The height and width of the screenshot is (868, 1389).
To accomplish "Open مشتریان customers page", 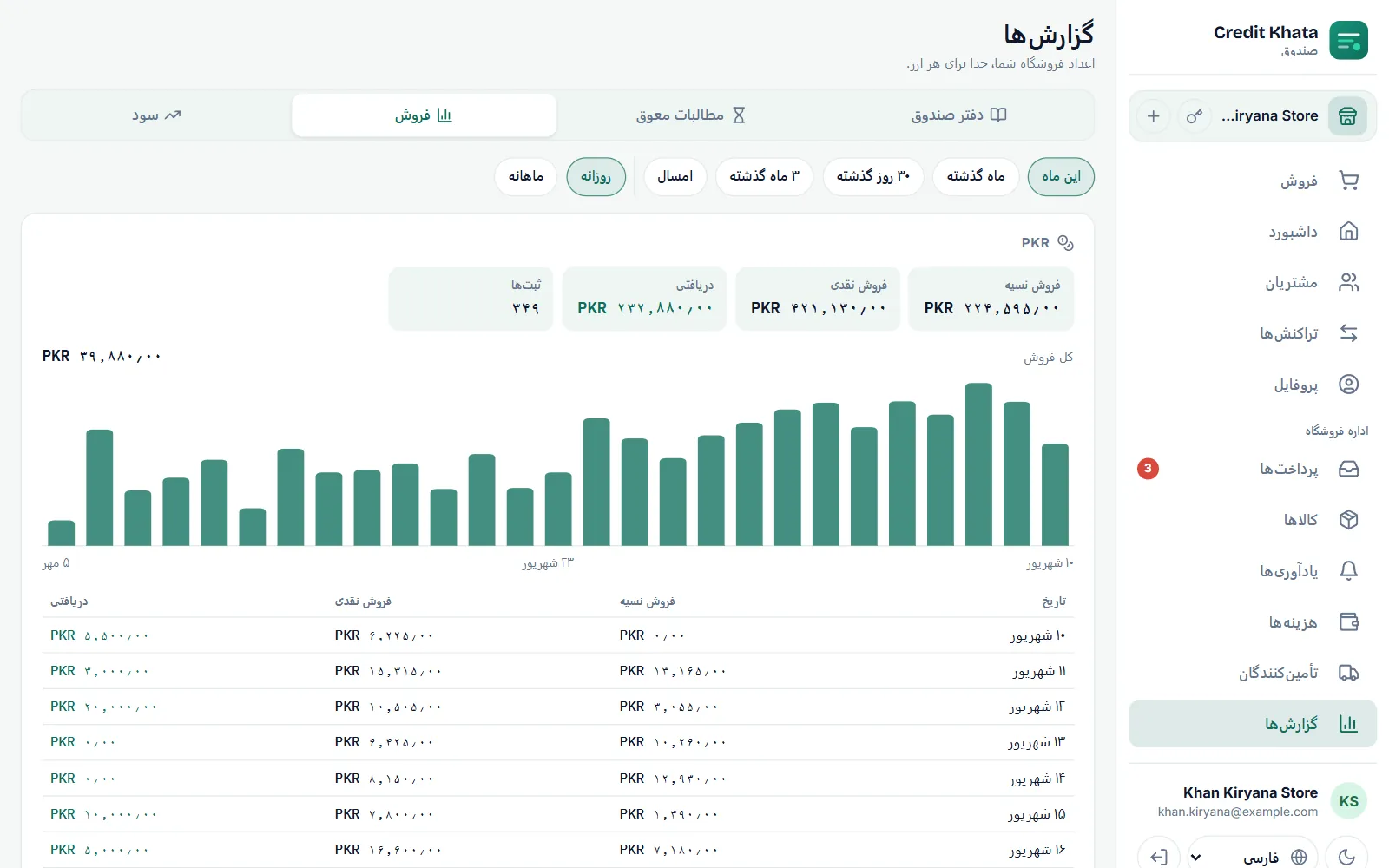I will pos(1253,282).
